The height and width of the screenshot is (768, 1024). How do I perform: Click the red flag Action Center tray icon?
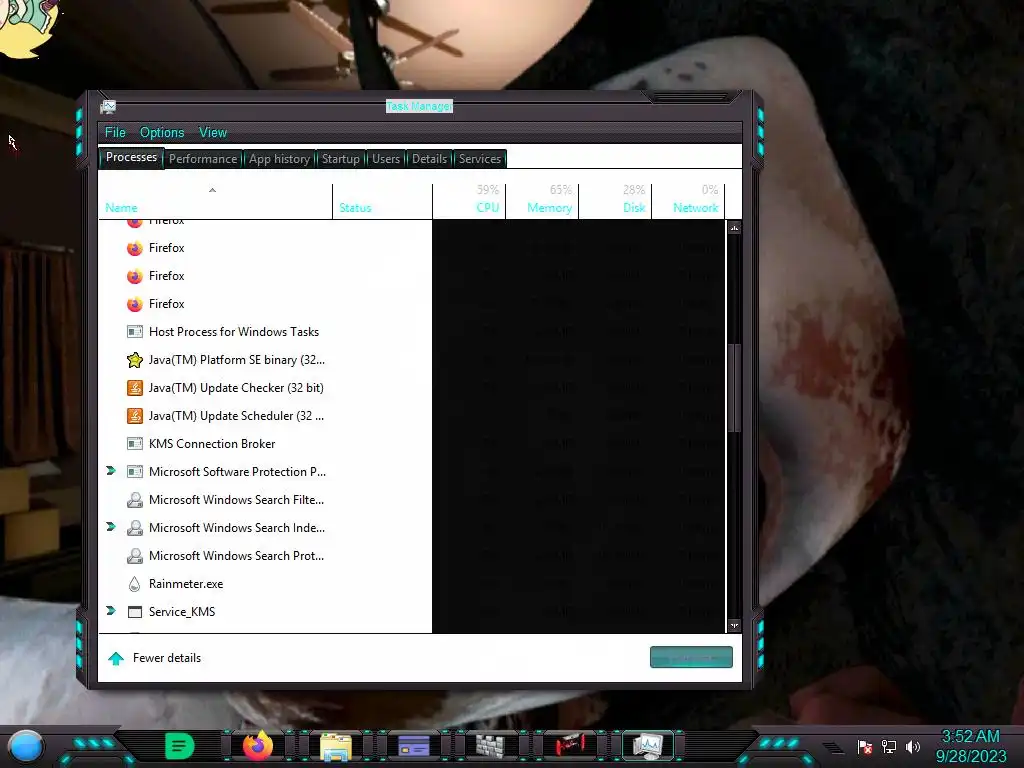pyautogui.click(x=865, y=746)
